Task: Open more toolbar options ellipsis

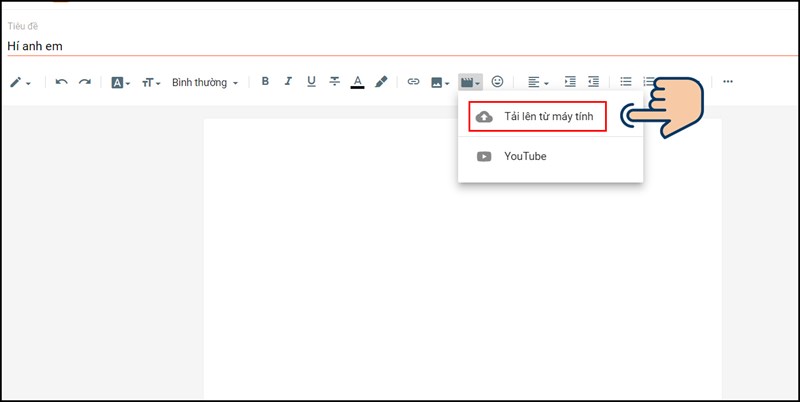Action: tap(728, 82)
